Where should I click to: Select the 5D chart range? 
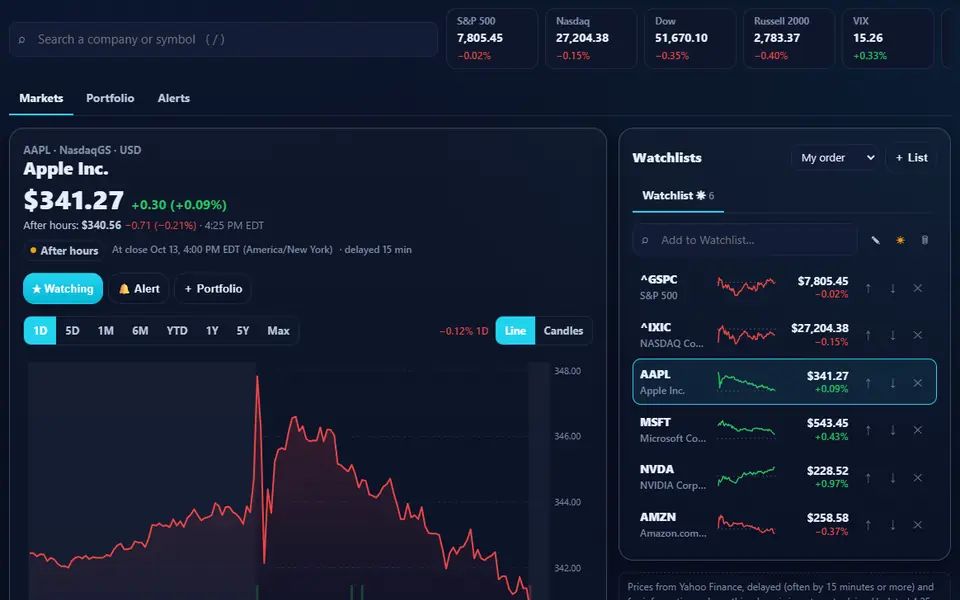click(72, 331)
